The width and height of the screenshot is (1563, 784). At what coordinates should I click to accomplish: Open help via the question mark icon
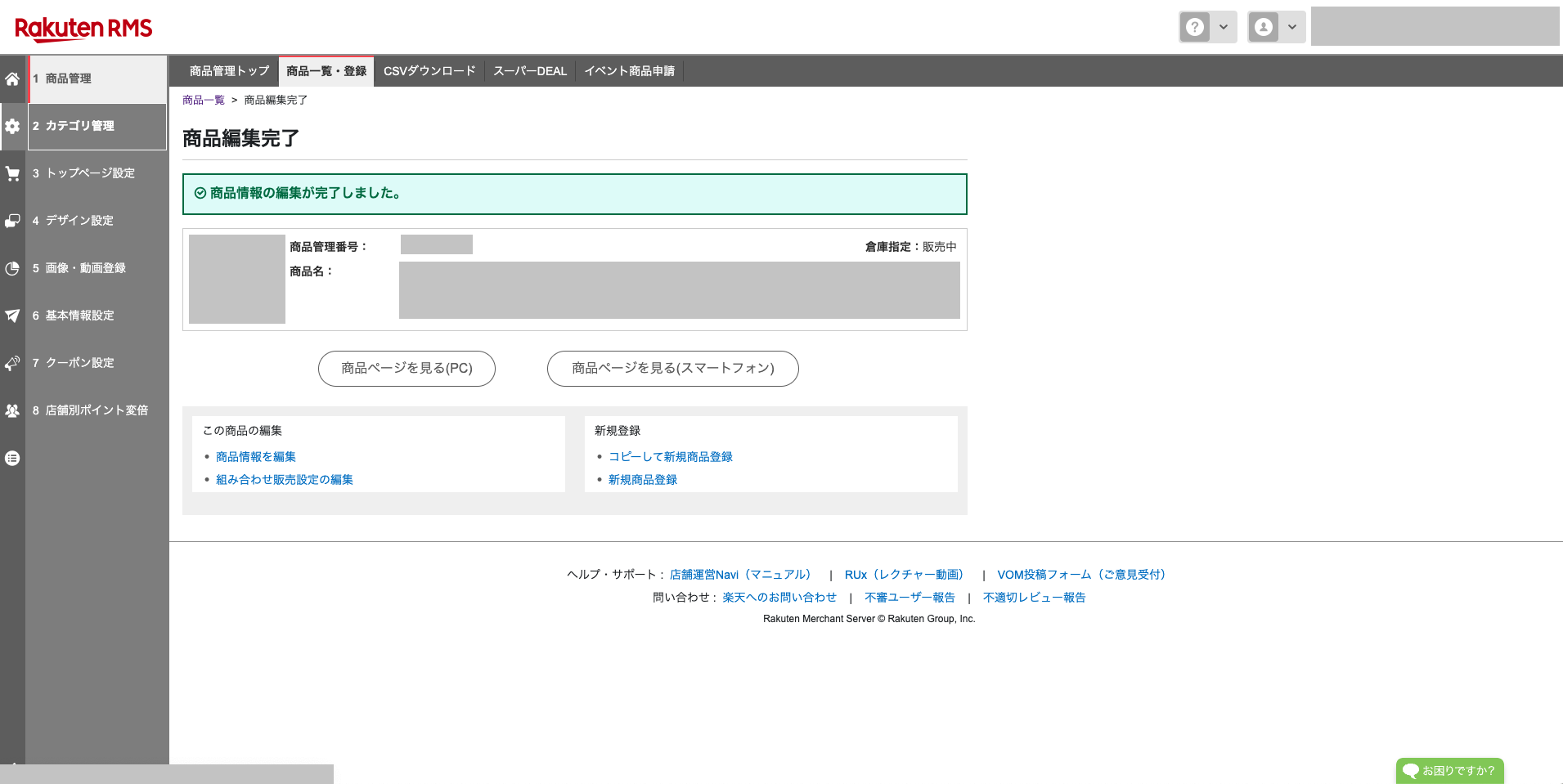click(x=1194, y=26)
